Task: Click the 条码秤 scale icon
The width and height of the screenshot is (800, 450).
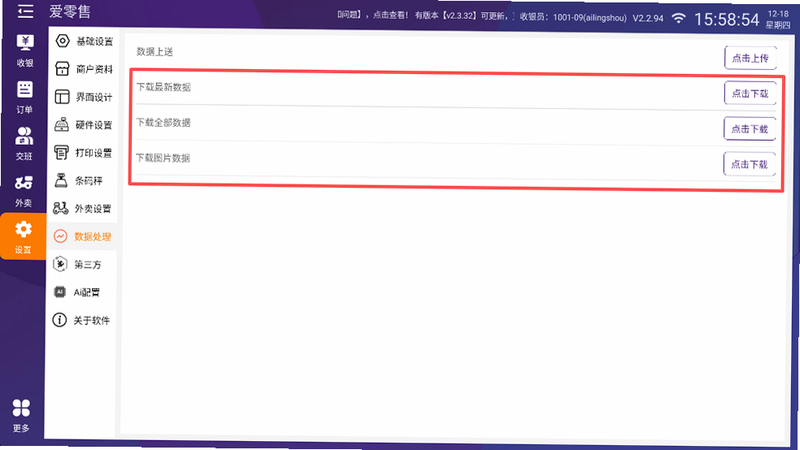Action: 61,180
